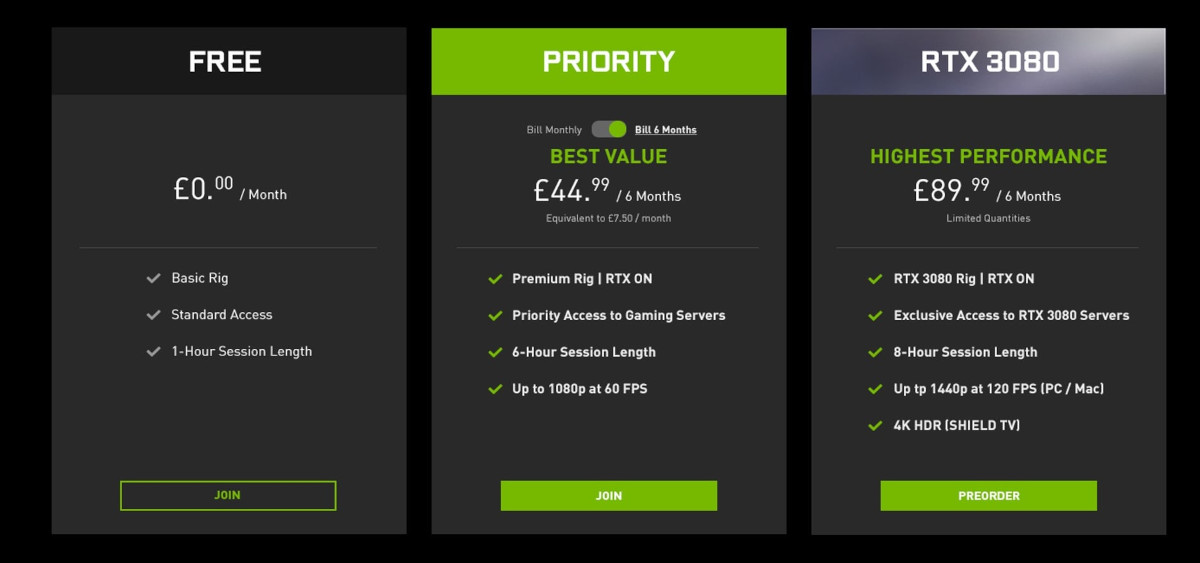This screenshot has width=1200, height=563.
Task: Select the Bill 6 Months option
Action: click(x=666, y=130)
